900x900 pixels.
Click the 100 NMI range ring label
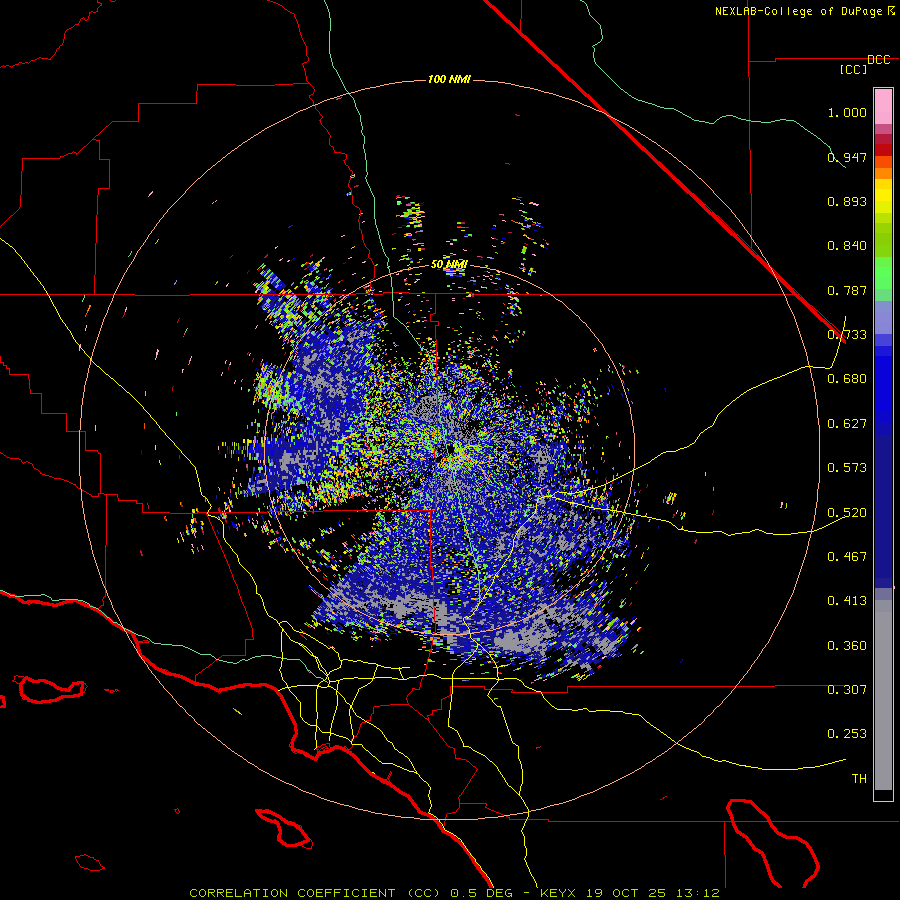pos(449,79)
